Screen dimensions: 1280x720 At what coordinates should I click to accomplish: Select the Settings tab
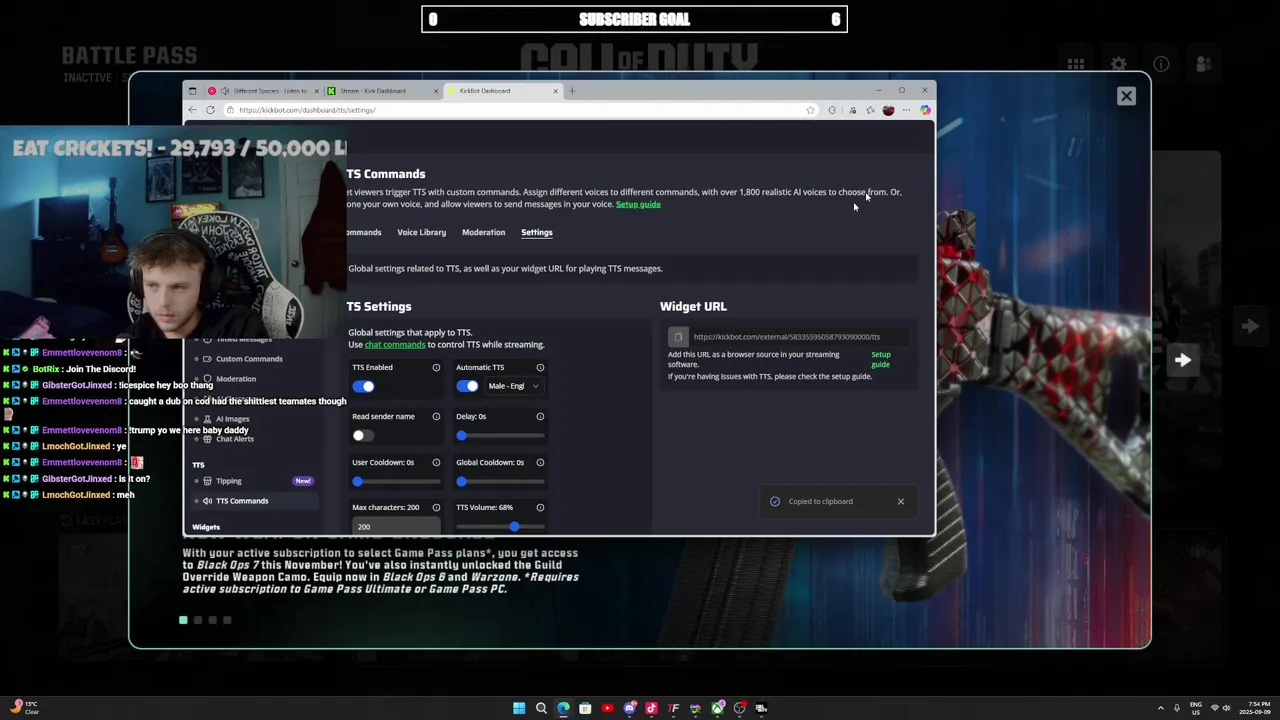tap(536, 232)
